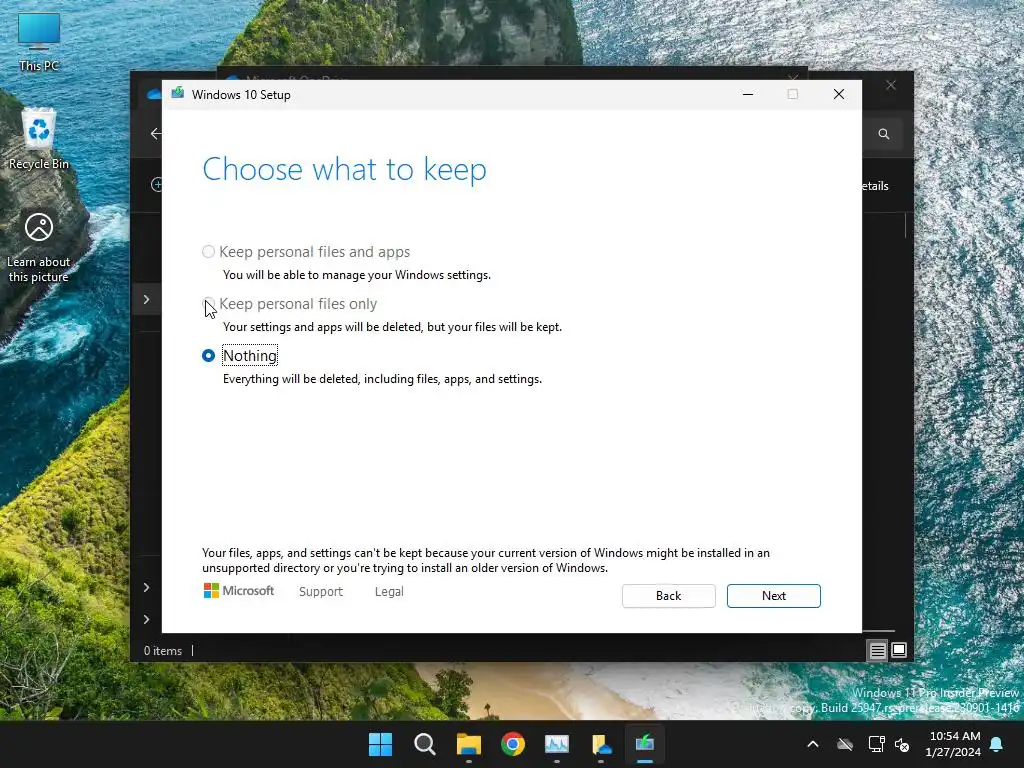Click Learn about this picture icon
This screenshot has width=1024, height=768.
[39, 248]
